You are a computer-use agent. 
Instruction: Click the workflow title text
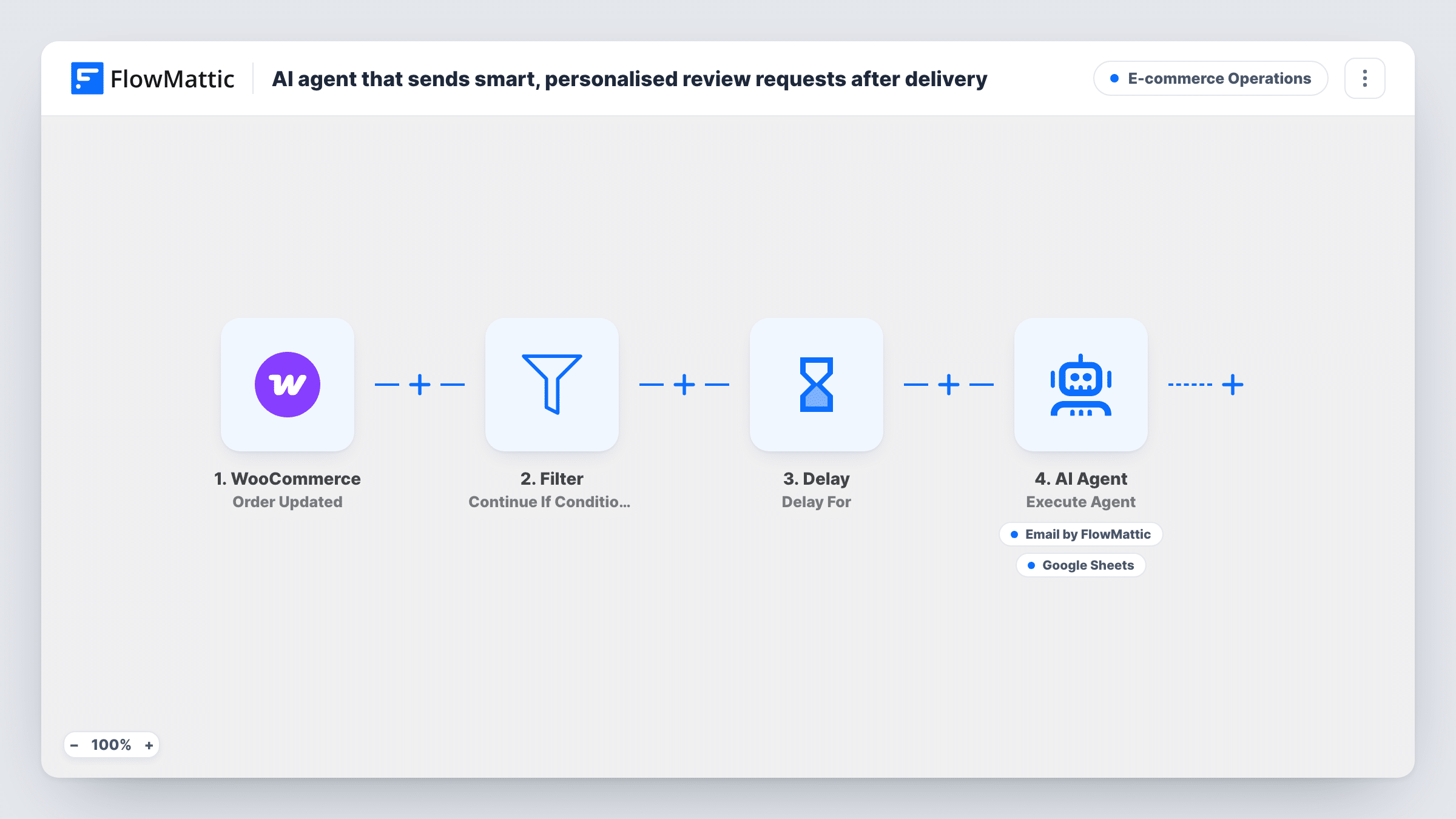click(630, 79)
